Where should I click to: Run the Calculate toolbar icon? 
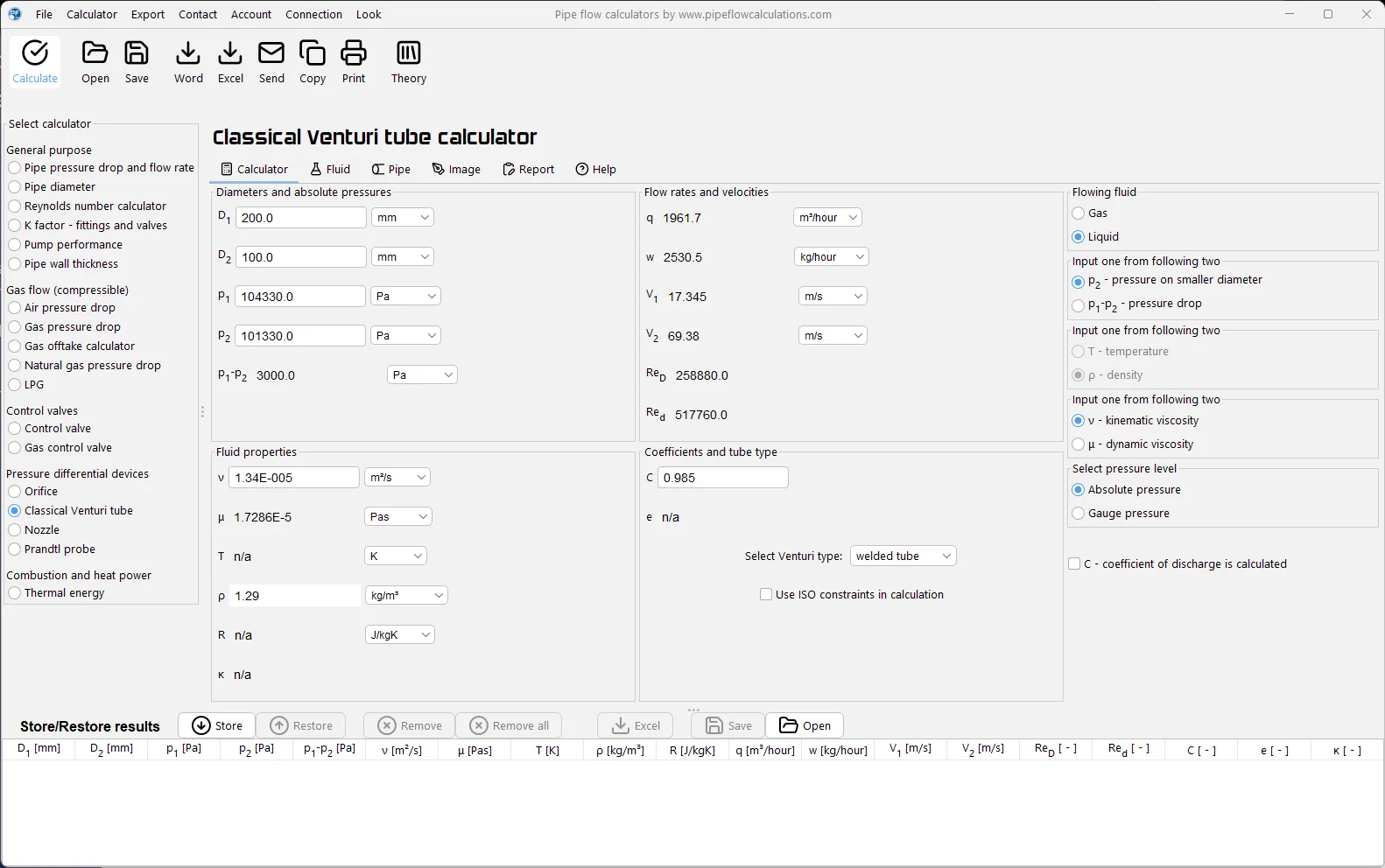click(x=35, y=62)
